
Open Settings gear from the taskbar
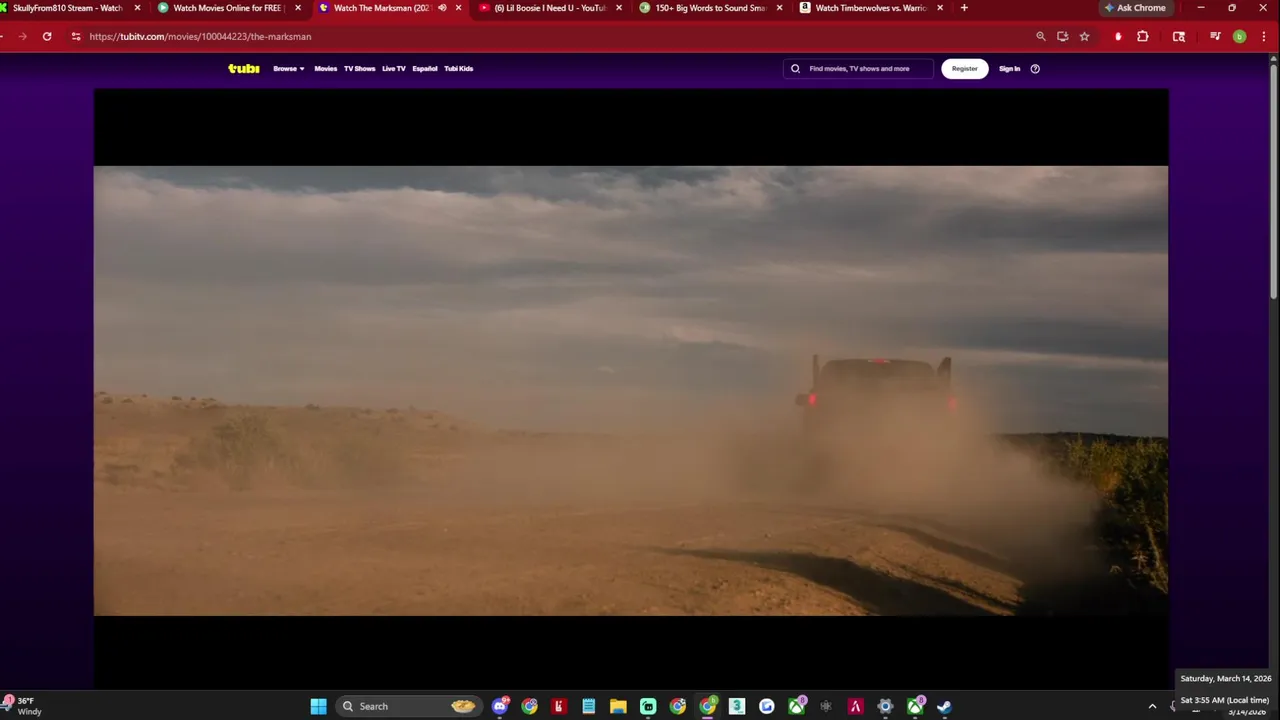pos(885,706)
